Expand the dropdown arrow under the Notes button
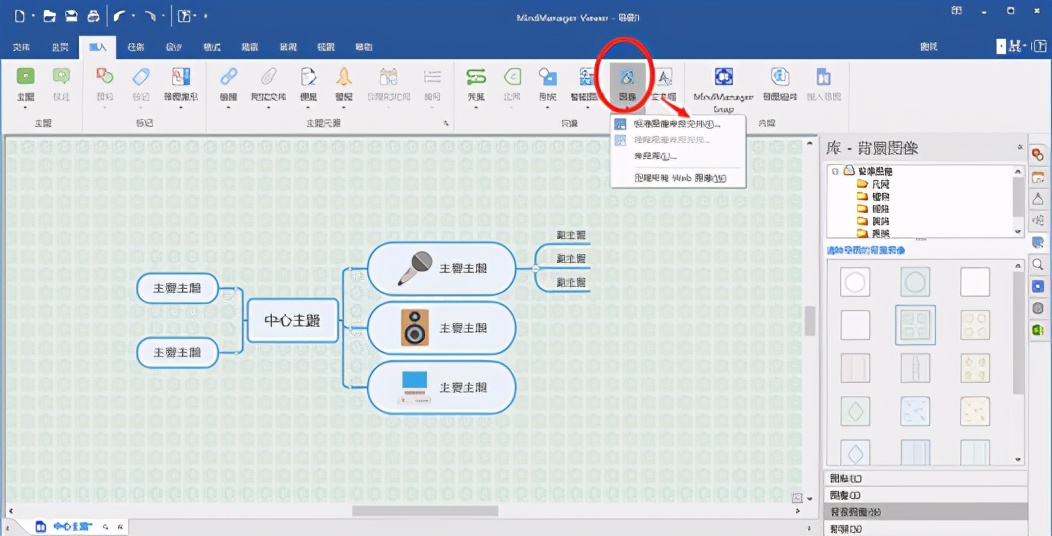This screenshot has height=536, width=1052. click(308, 107)
